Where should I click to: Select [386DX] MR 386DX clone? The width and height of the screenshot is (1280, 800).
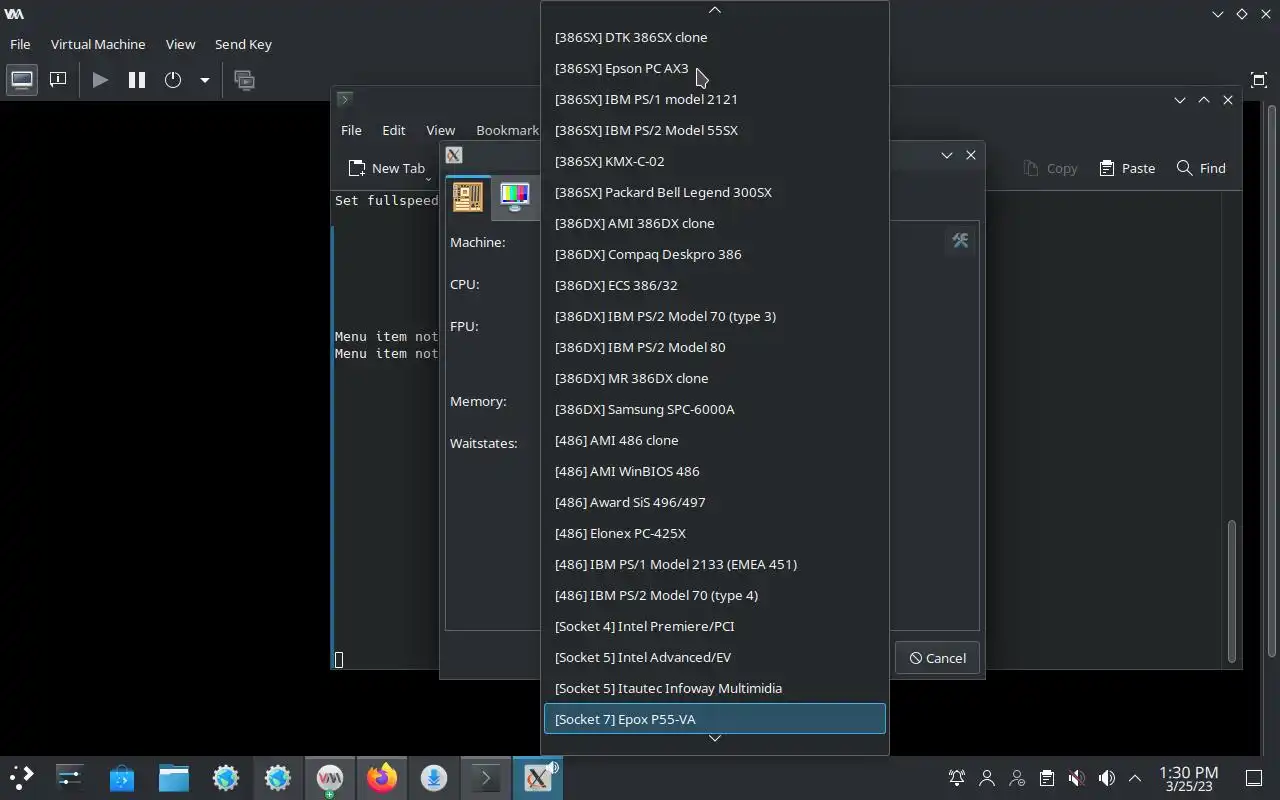pyautogui.click(x=715, y=378)
